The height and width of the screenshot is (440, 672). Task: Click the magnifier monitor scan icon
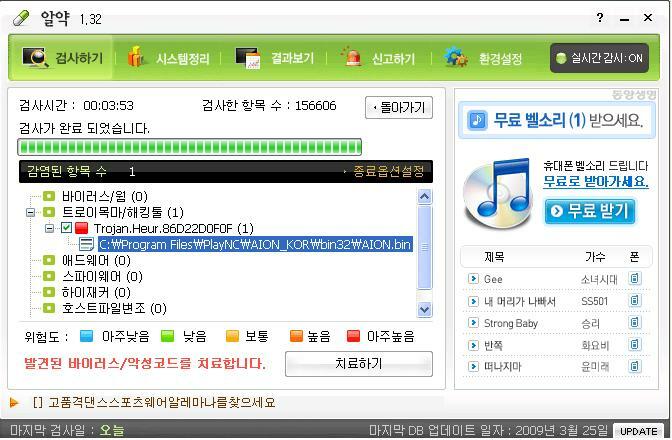[35, 58]
